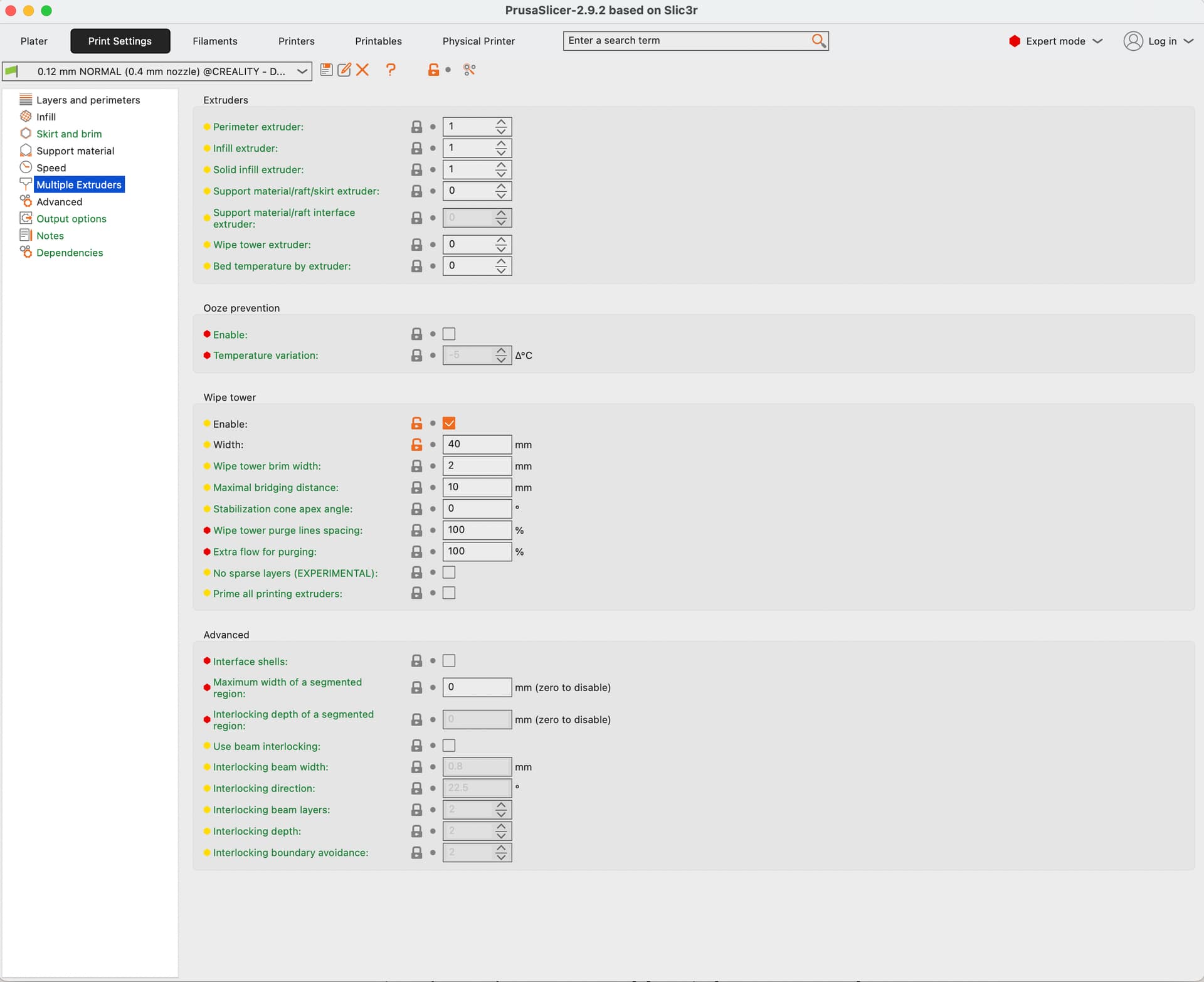Go to Output options page
This screenshot has height=982, width=1204.
click(x=71, y=218)
